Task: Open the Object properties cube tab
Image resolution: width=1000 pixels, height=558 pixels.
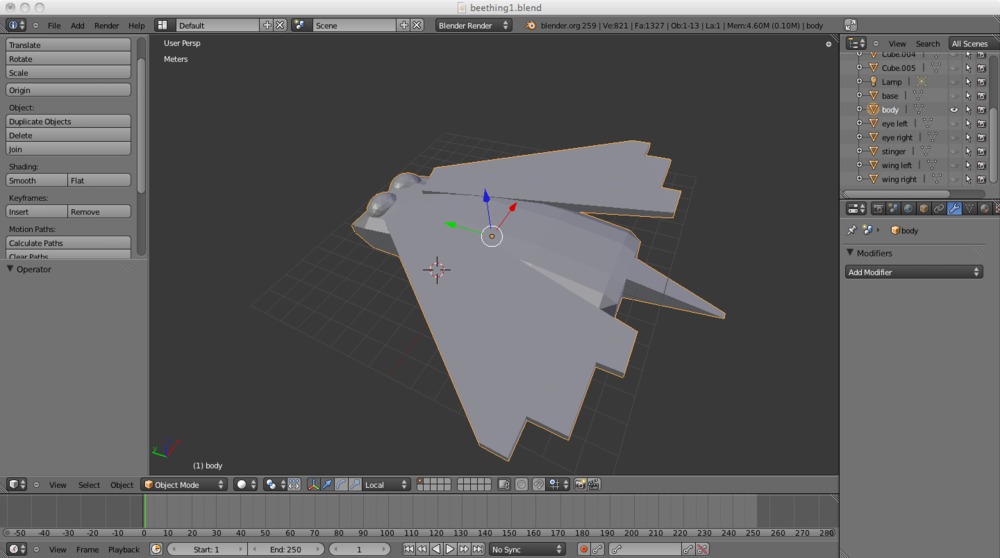Action: click(924, 208)
